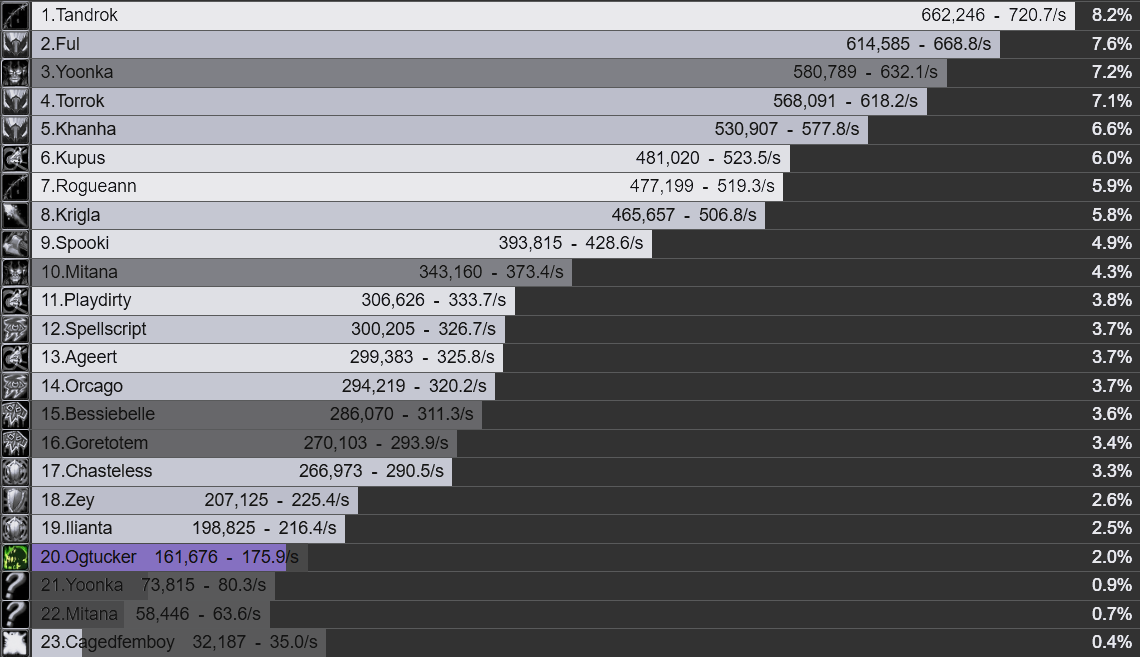Open player name 17.Chasteless

click(x=97, y=472)
